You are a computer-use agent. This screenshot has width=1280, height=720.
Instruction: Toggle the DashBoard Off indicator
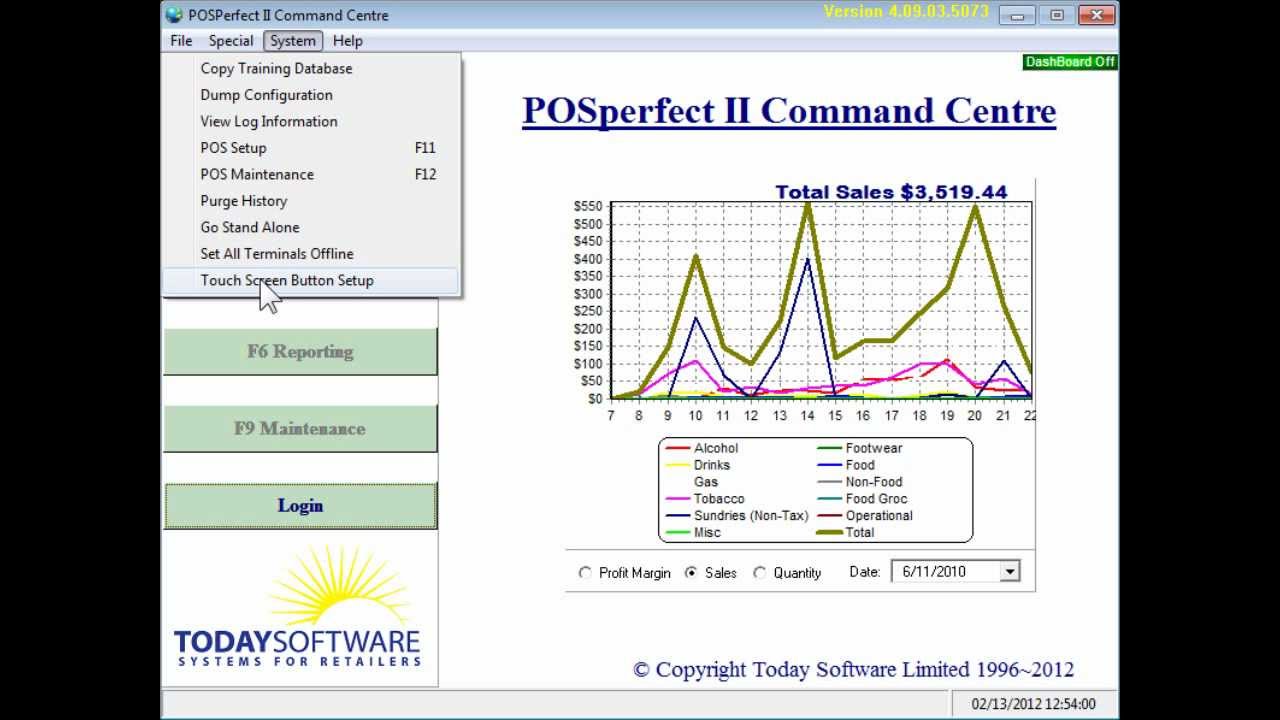tap(1070, 62)
